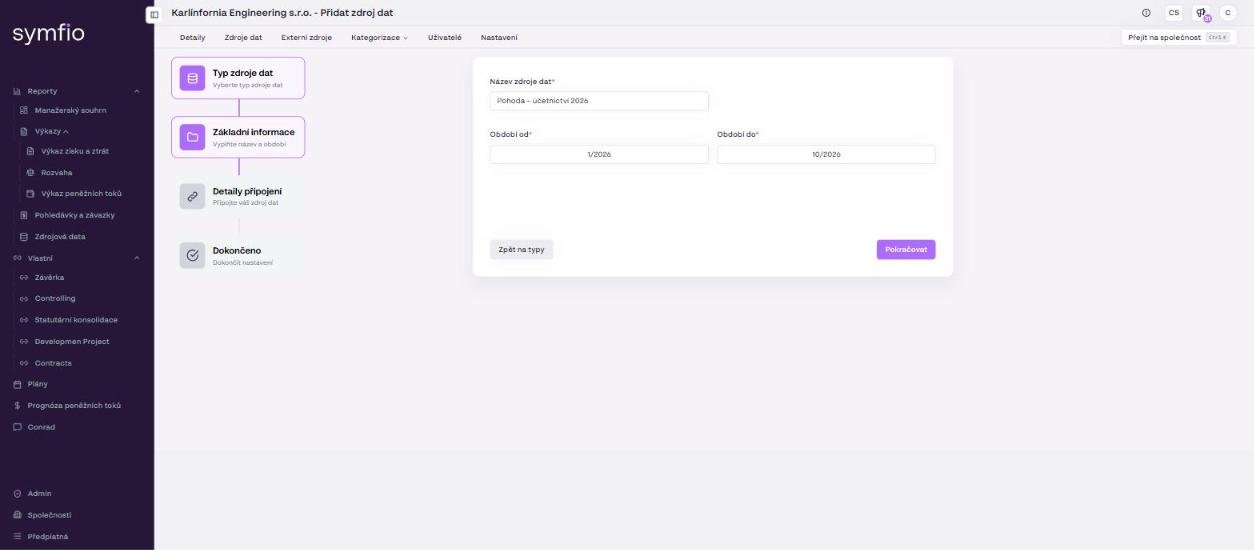Open the announcements megaphone icon
The height and width of the screenshot is (550, 1254).
click(x=1201, y=14)
